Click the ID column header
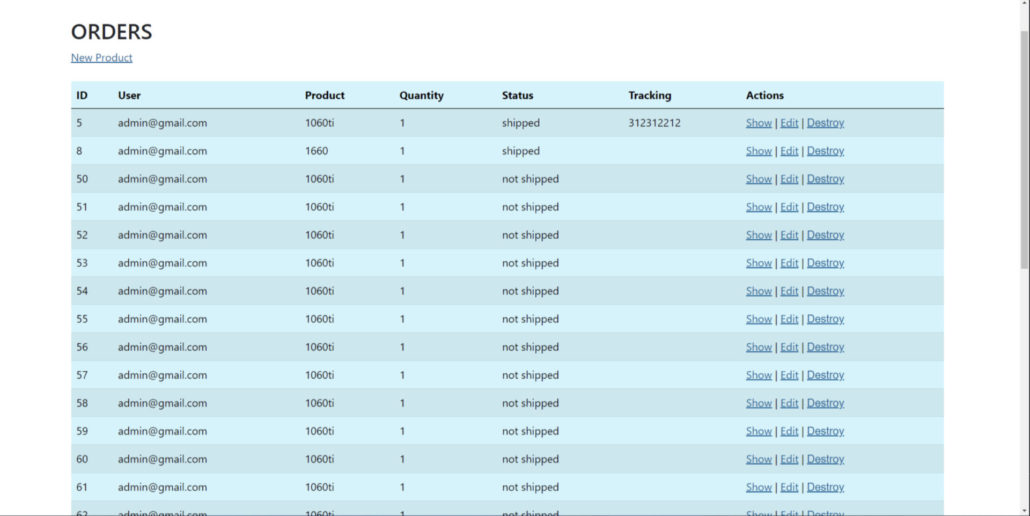Screen dimensions: 1030x516 click(x=82, y=95)
